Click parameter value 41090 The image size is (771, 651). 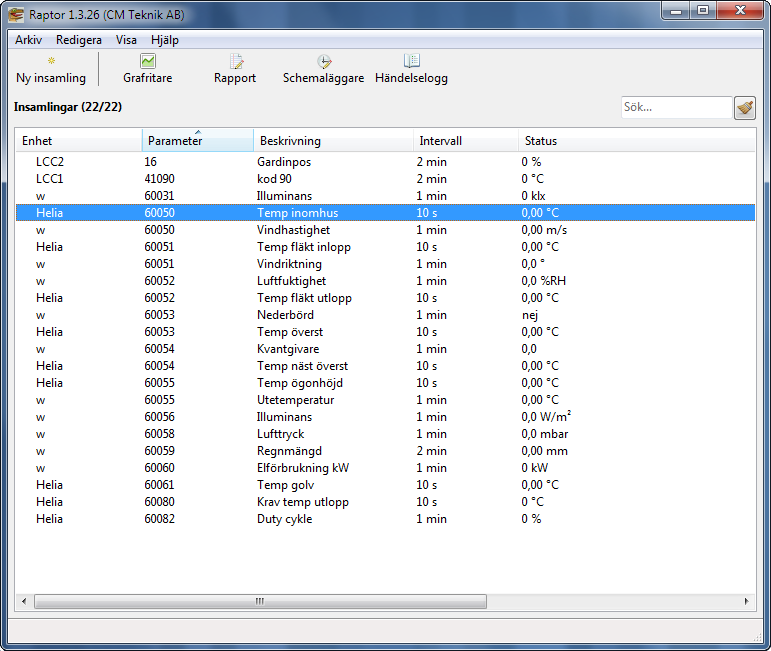[159, 179]
